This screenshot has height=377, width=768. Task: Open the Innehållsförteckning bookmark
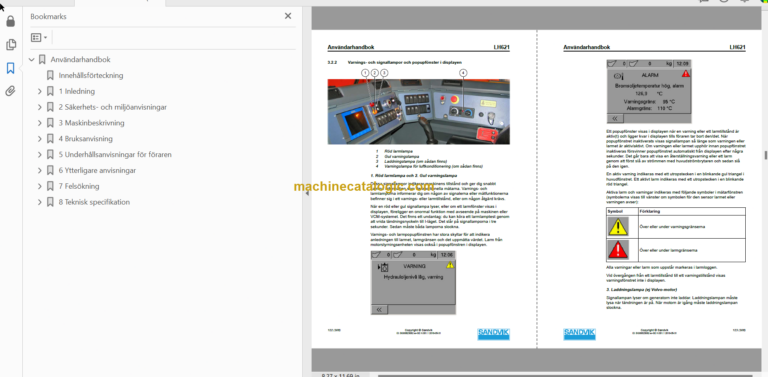pos(91,75)
